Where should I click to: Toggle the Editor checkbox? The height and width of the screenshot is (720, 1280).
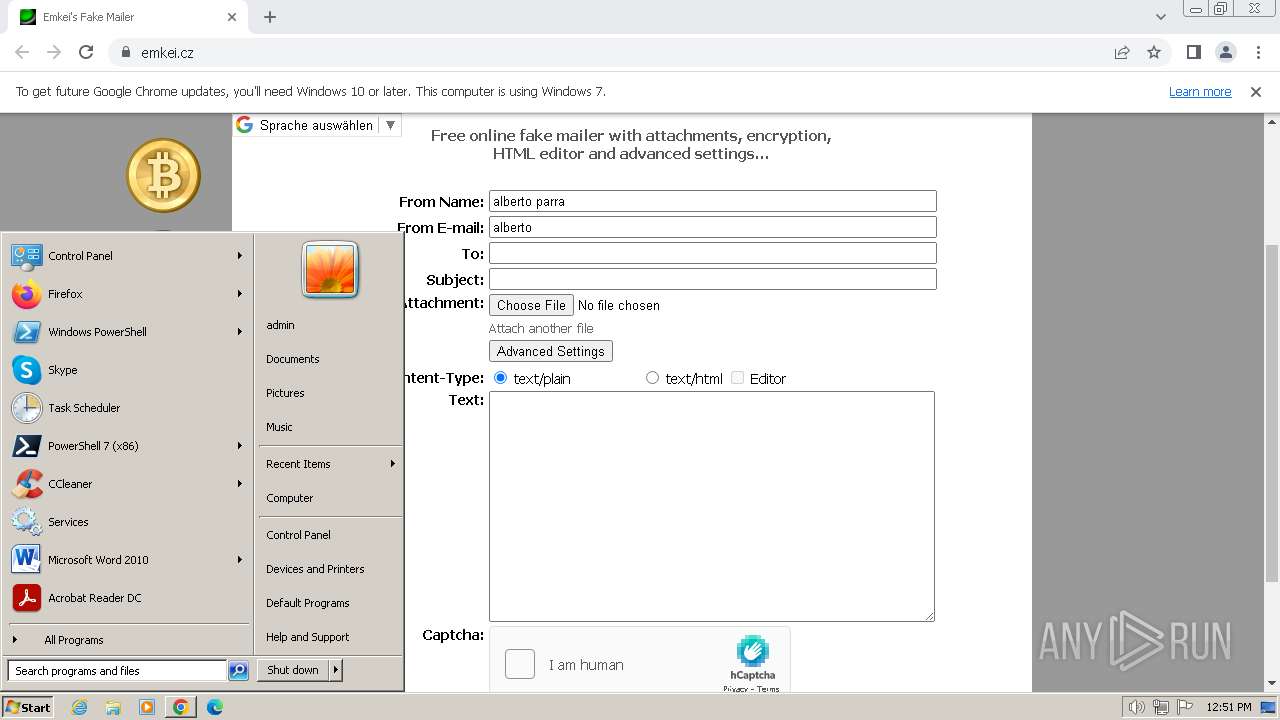click(738, 378)
